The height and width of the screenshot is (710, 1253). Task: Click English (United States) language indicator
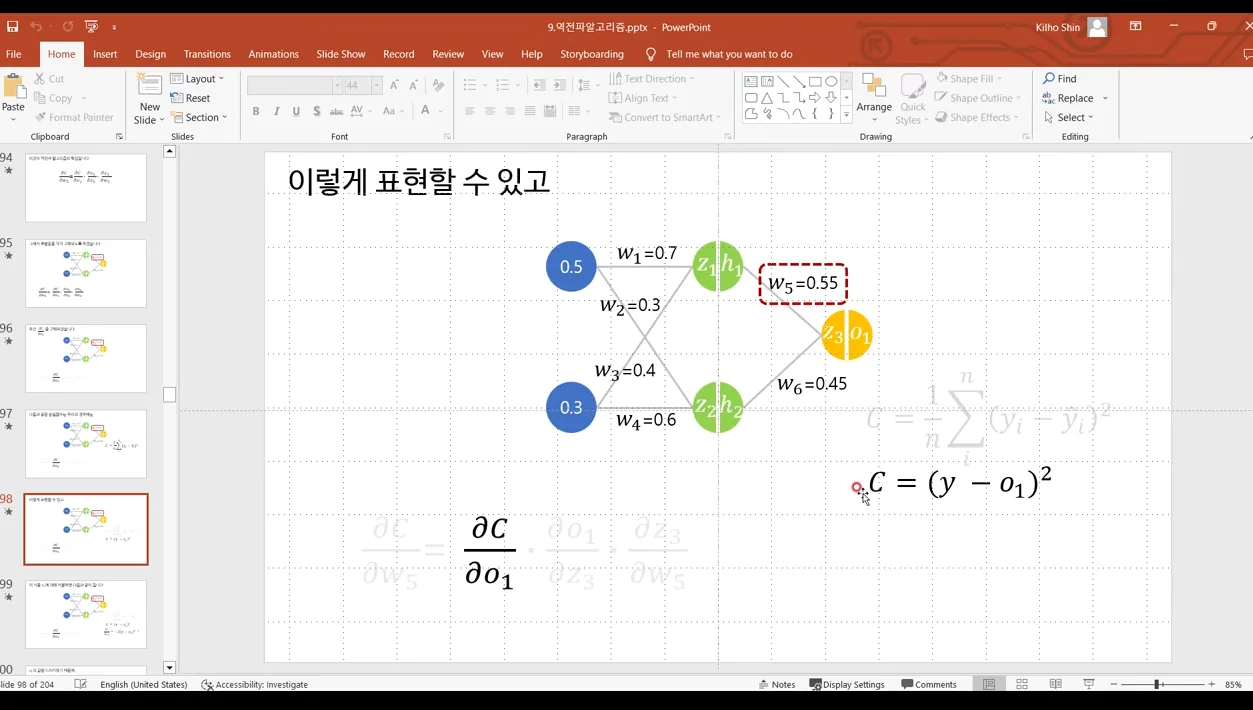click(144, 684)
